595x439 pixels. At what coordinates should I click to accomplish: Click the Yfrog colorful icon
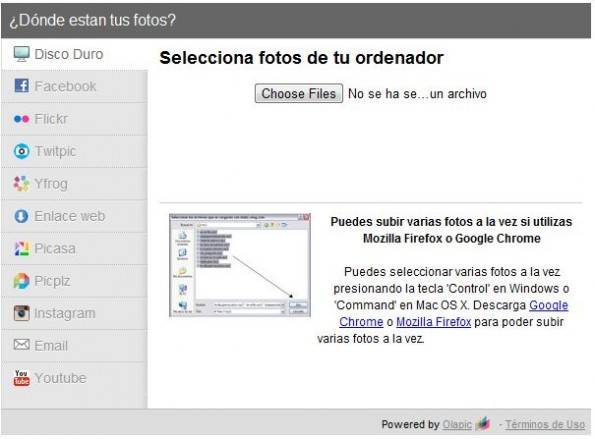[21, 184]
